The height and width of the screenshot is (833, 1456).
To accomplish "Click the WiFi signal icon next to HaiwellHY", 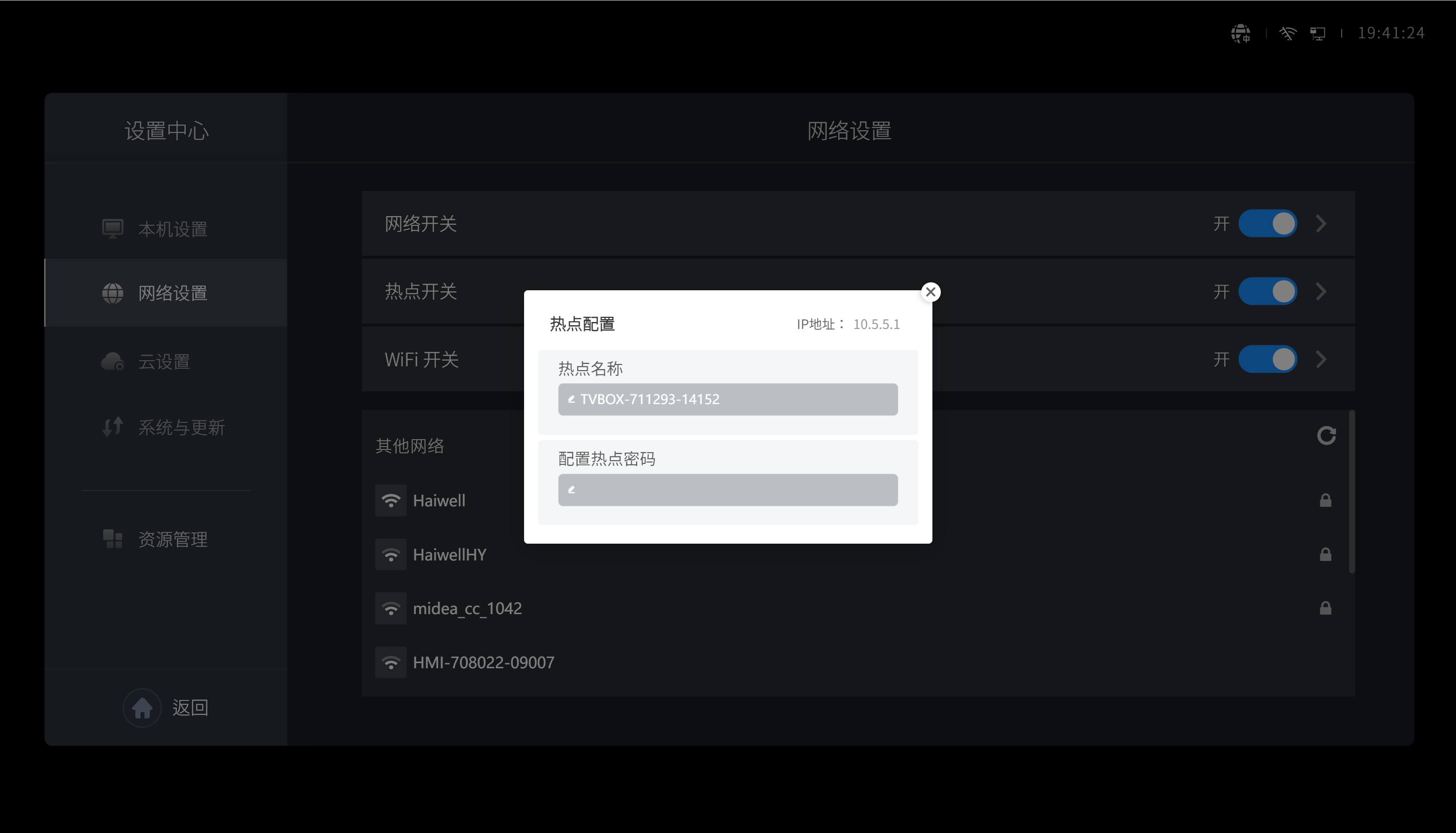I will coord(391,554).
